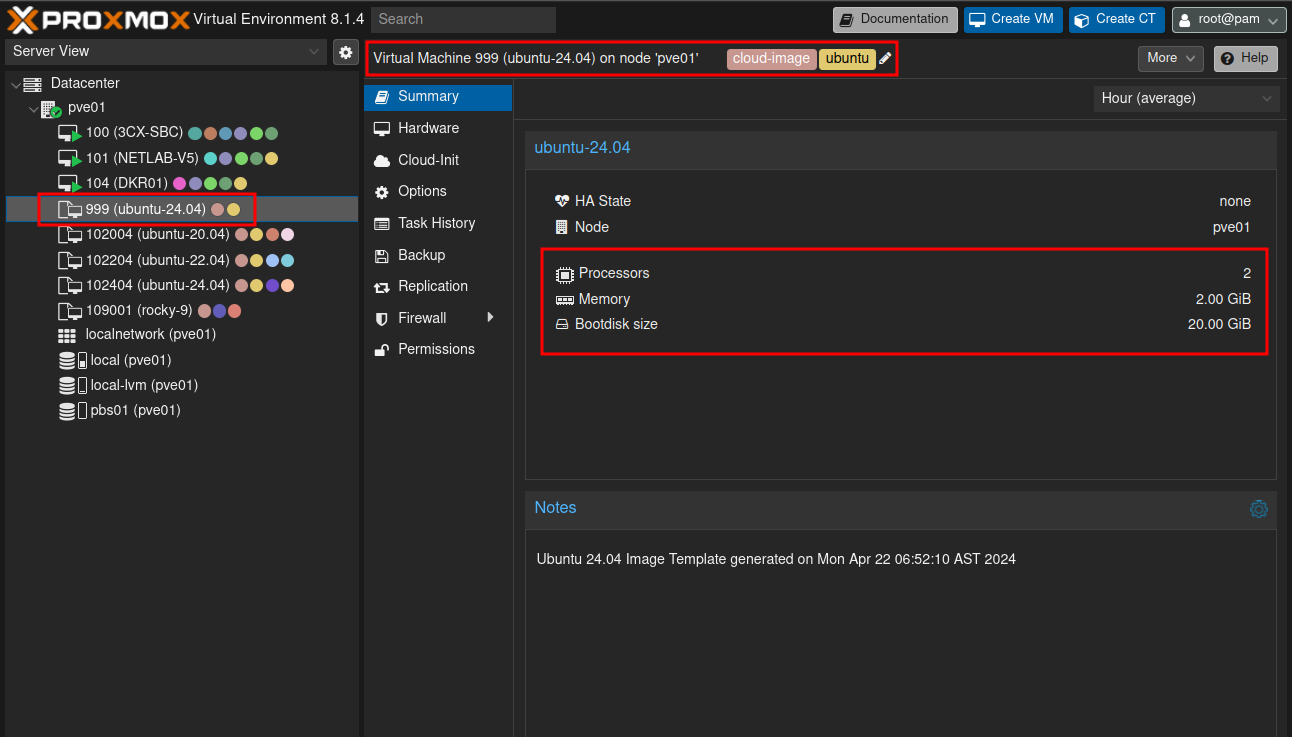This screenshot has height=737, width=1292.
Task: Click the purple tag dot of 109001 (rocky-9)
Action: click(219, 311)
